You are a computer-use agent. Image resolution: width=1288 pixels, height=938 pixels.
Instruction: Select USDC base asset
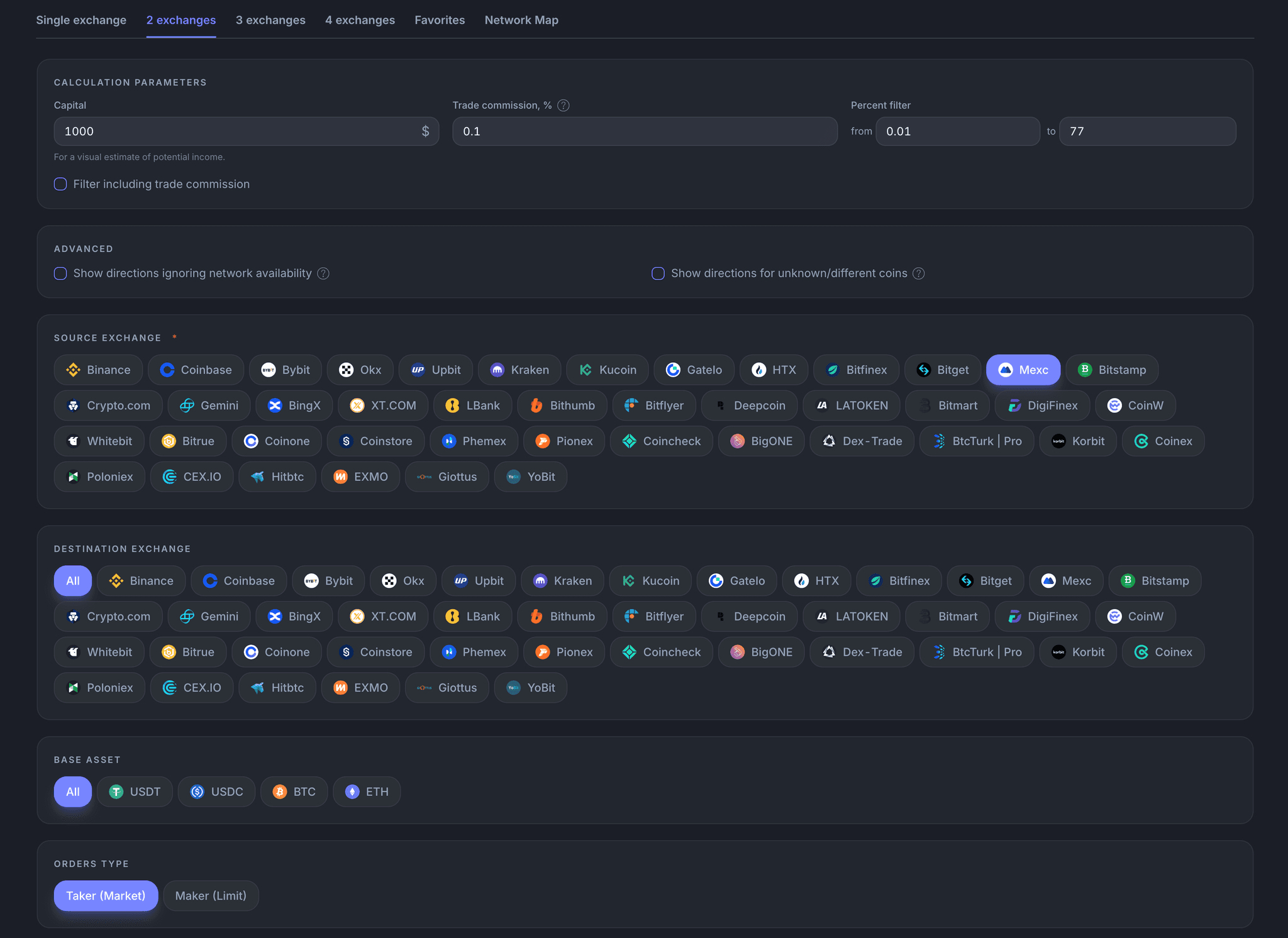click(x=216, y=792)
